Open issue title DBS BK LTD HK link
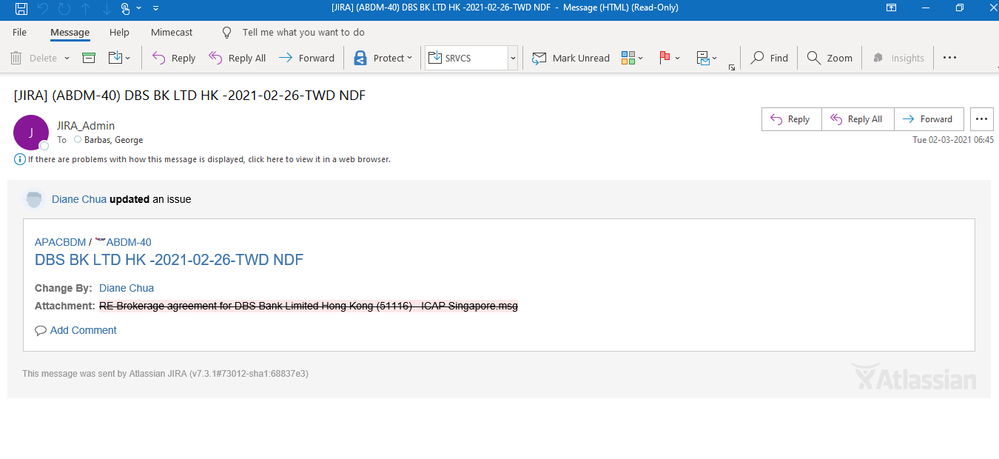This screenshot has width=999, height=459. (169, 260)
